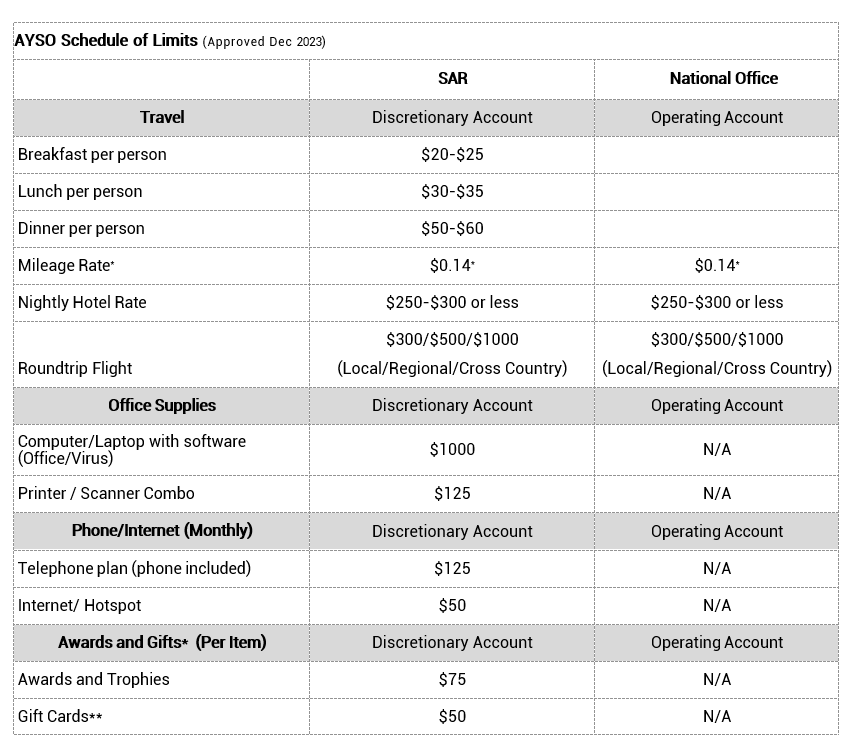Click the Awards and Gifts section header
Viewport: 853px width, 741px height.
coord(162,642)
